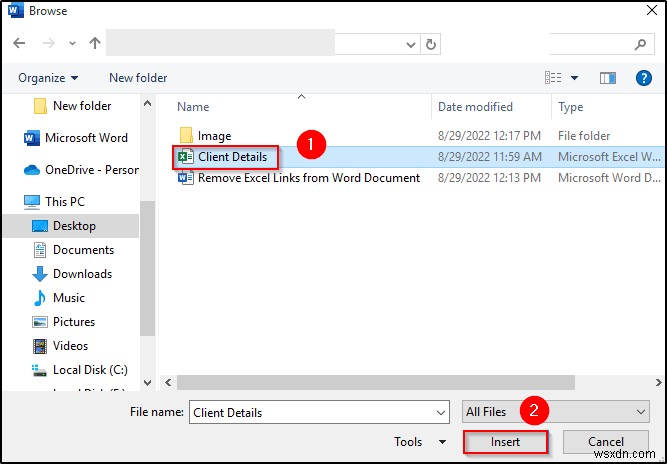Screen dimensions: 667x464
Task: Toggle the preview pane icon
Action: coord(607,78)
